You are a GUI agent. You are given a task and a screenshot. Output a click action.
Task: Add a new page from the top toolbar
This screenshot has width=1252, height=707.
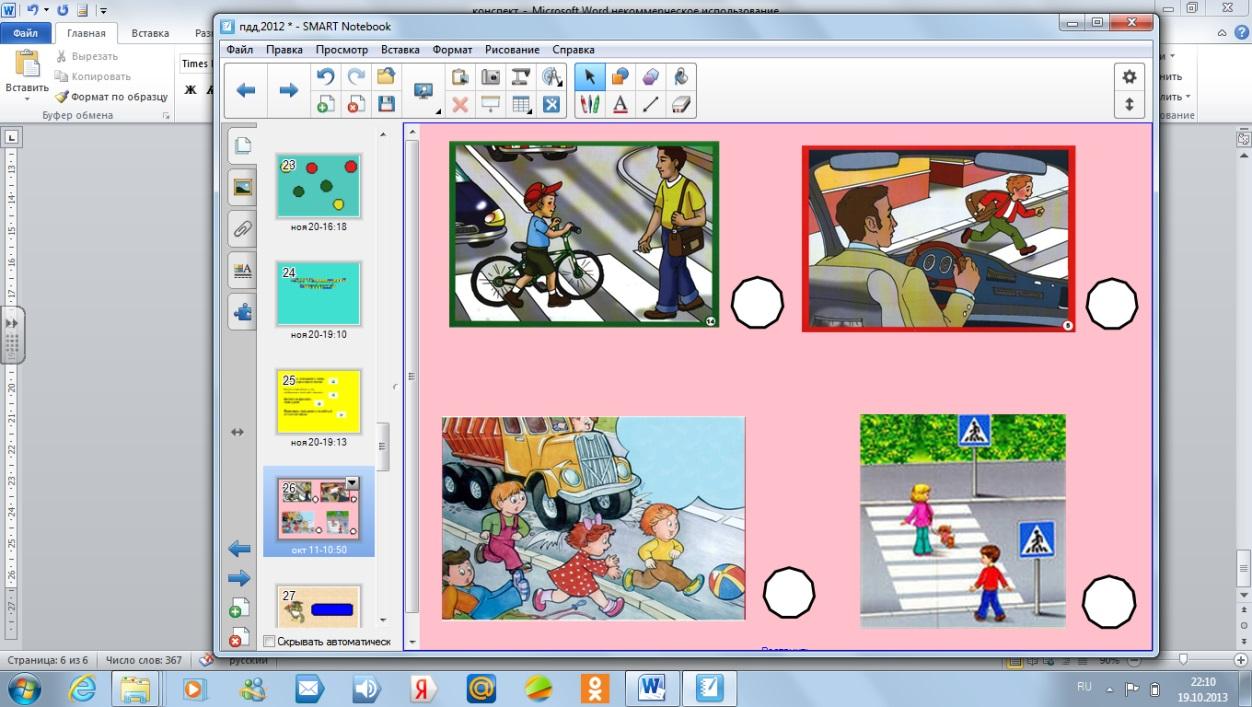click(x=325, y=104)
